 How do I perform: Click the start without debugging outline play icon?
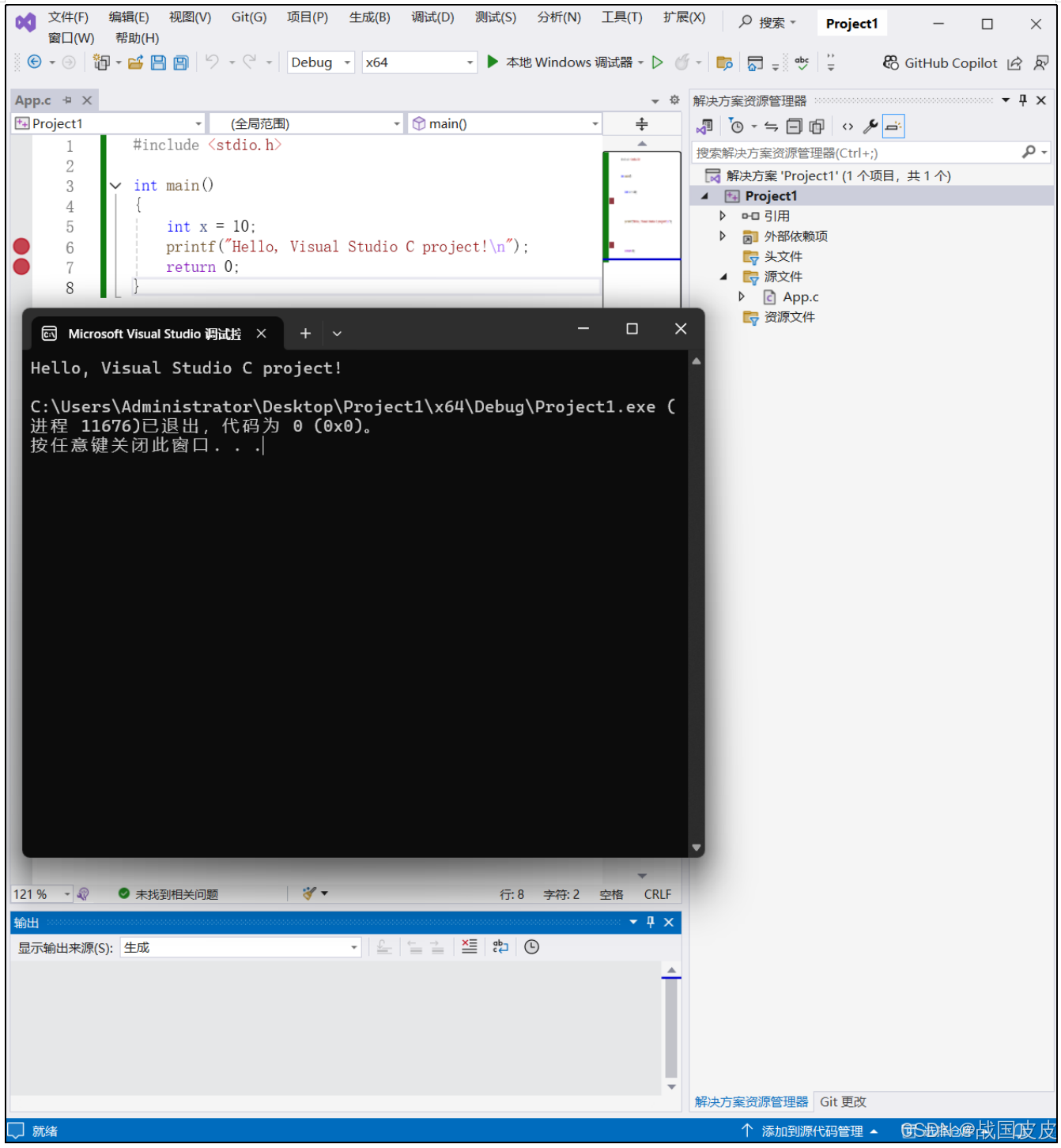[657, 62]
